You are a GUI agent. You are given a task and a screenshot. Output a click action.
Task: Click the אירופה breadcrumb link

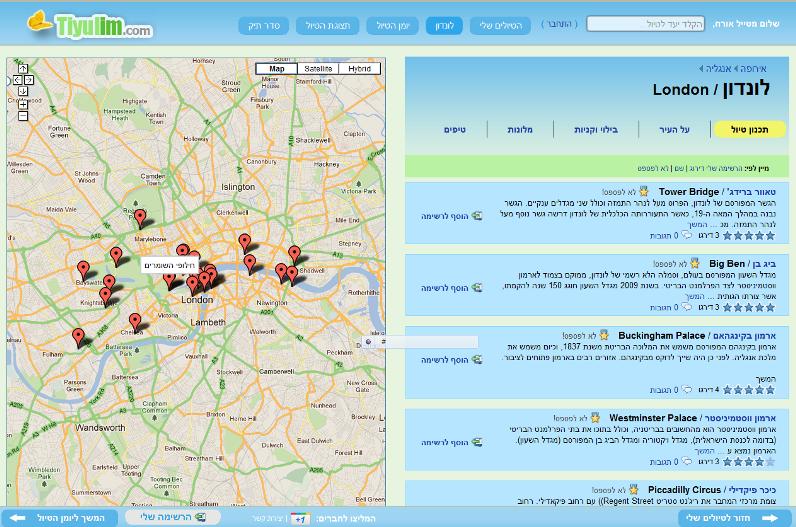tap(753, 69)
